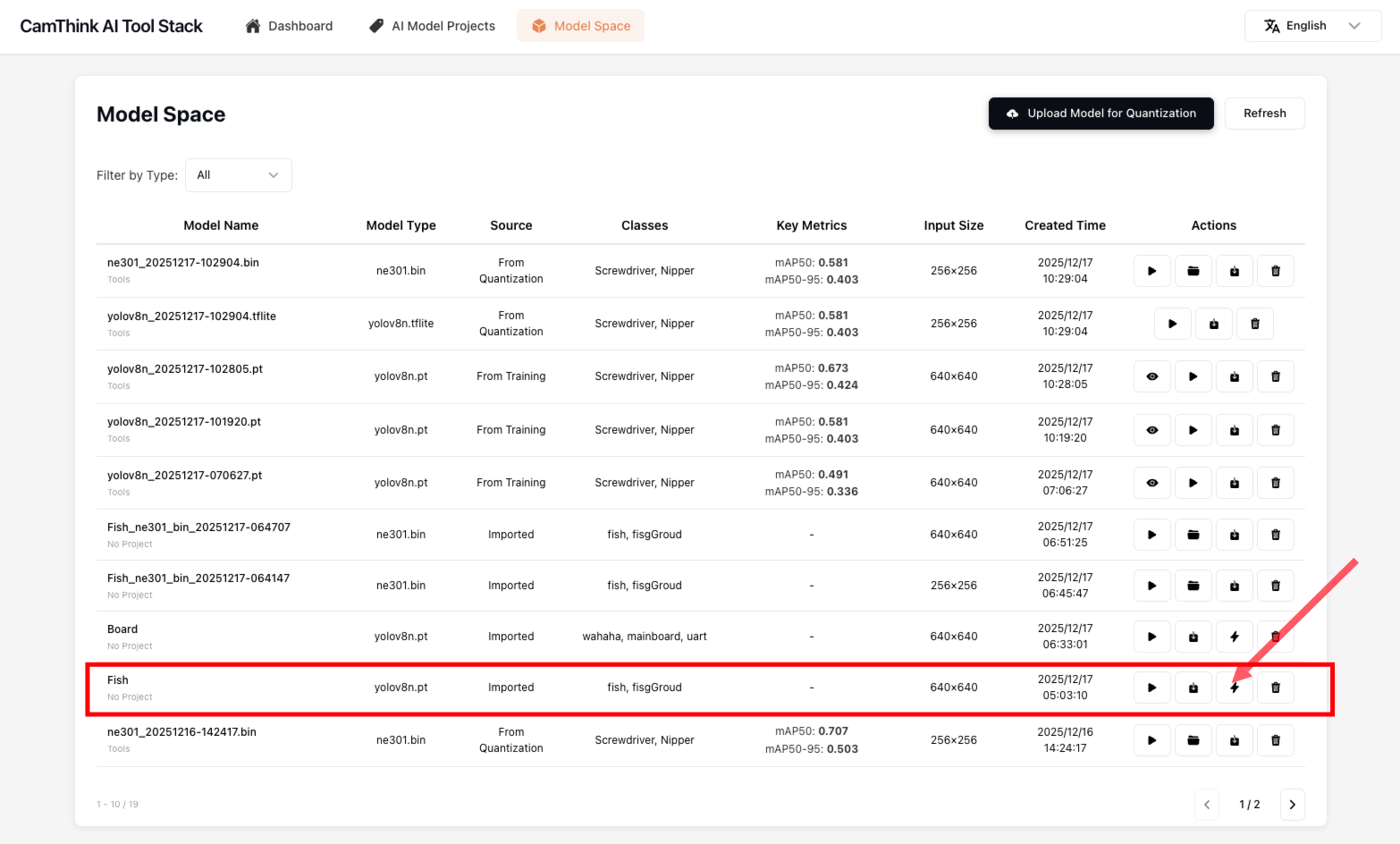Delete the ne301_20251216-142417.bin model
This screenshot has width=1400, height=844.
pyautogui.click(x=1275, y=740)
